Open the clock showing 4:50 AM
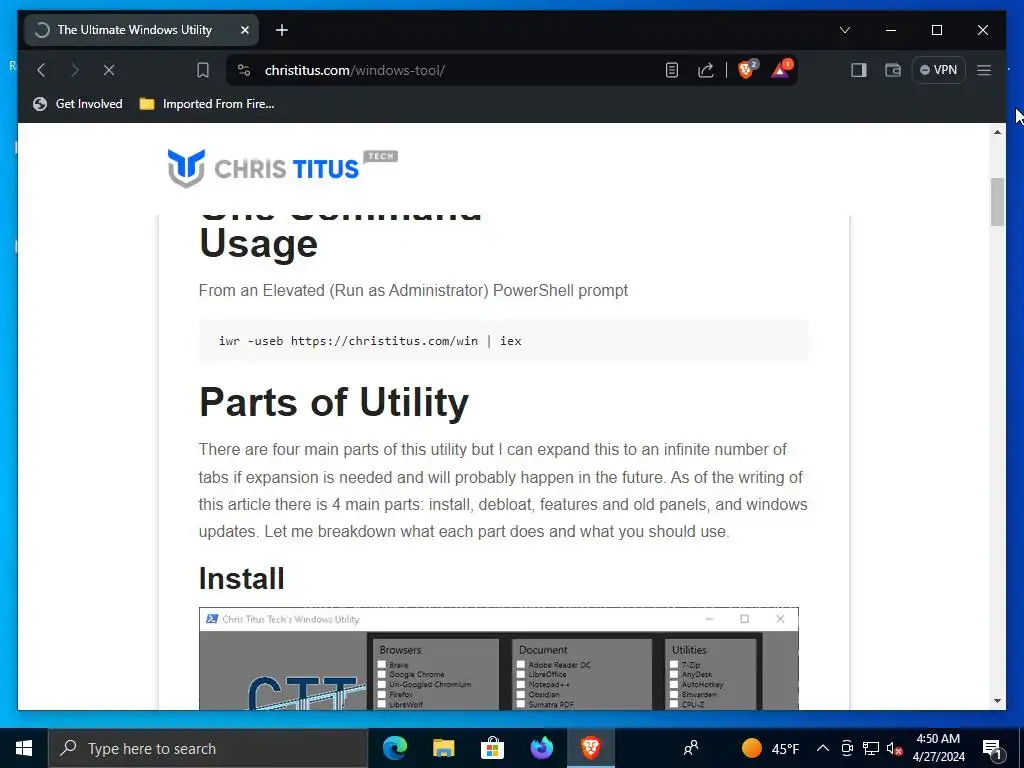 point(938,748)
